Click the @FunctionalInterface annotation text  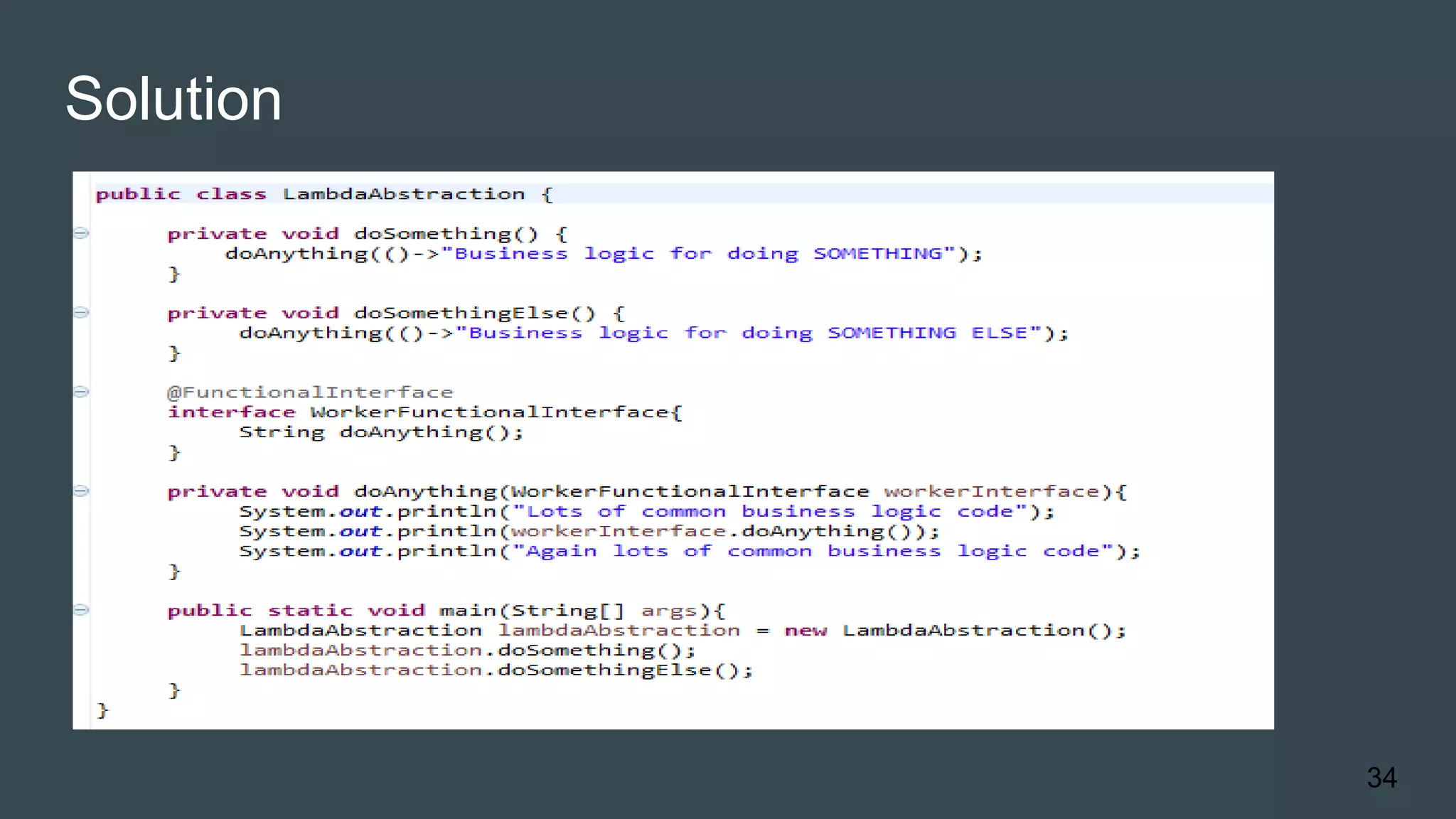point(310,392)
